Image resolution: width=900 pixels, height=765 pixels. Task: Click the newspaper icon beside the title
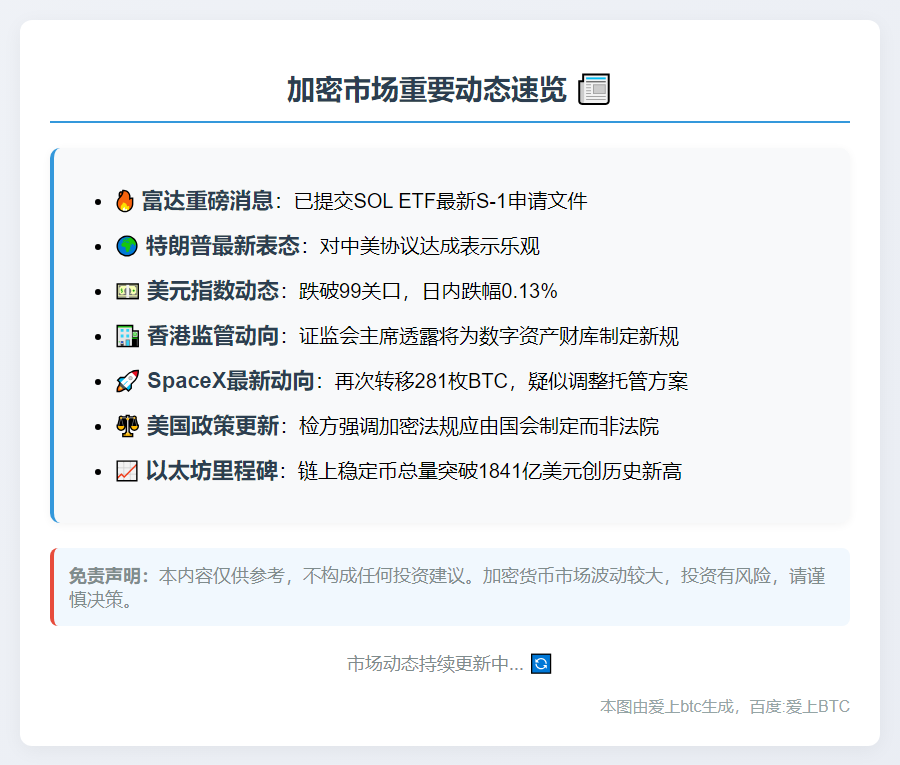tap(594, 90)
